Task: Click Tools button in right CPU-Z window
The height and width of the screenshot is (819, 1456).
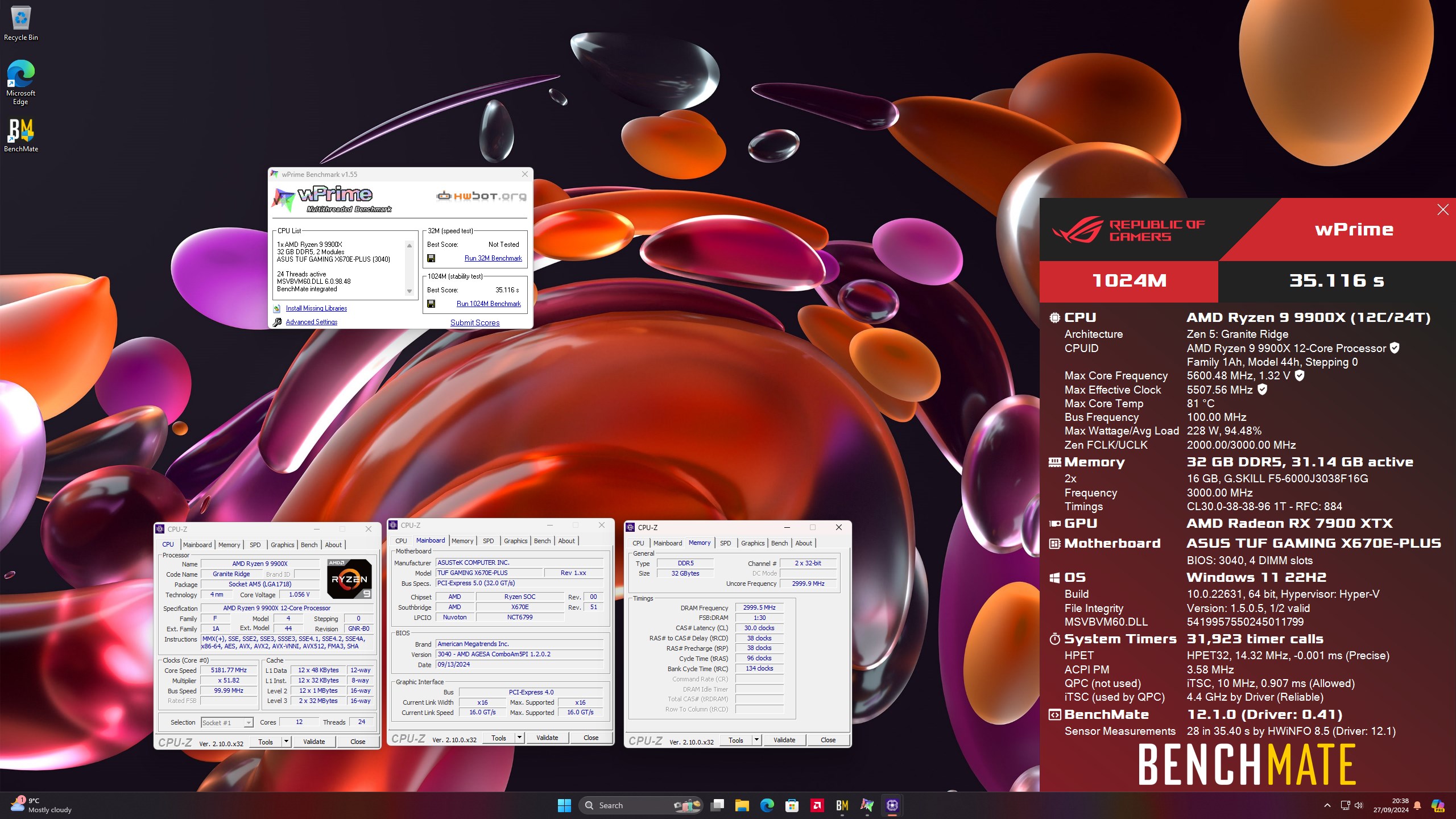Action: [735, 740]
